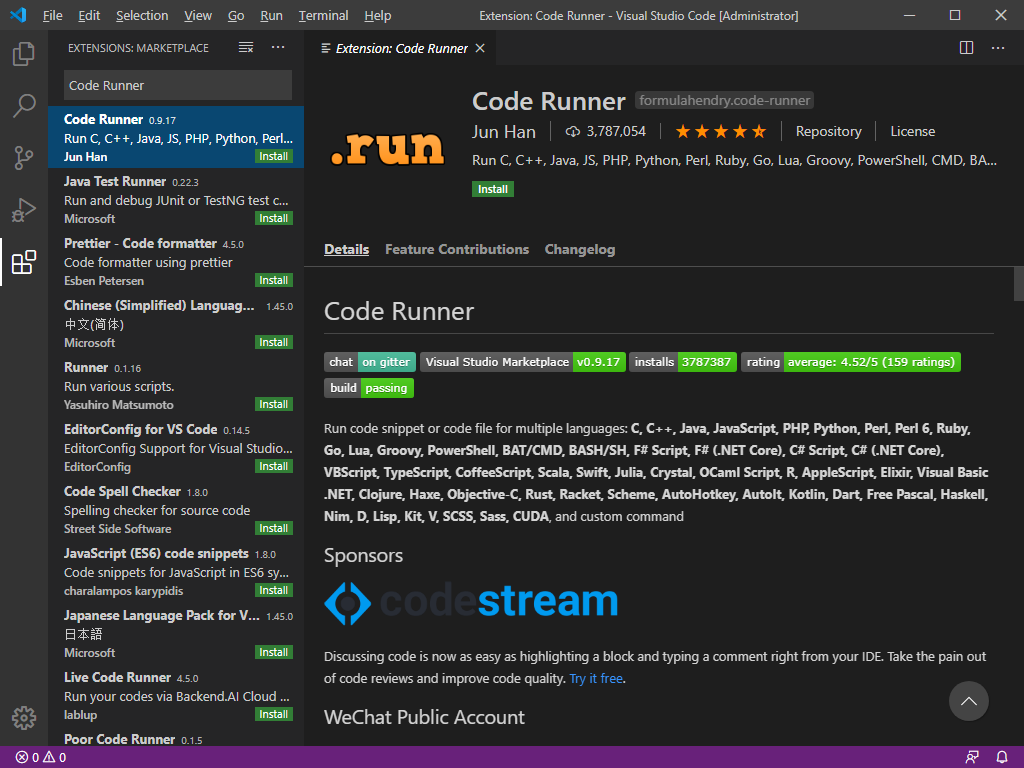Install Code Spell Checker
The width and height of the screenshot is (1024, 768).
(274, 528)
